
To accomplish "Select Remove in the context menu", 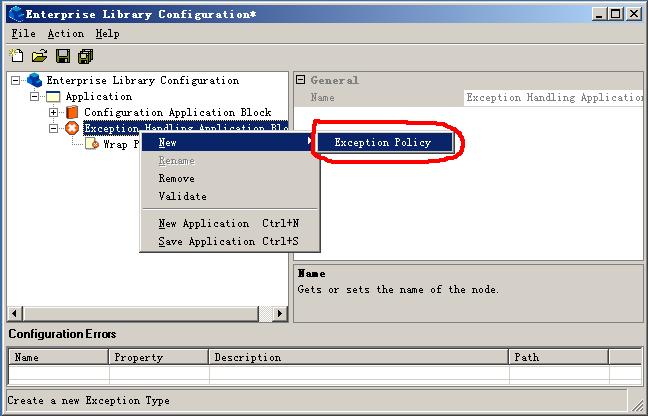I will [x=177, y=178].
